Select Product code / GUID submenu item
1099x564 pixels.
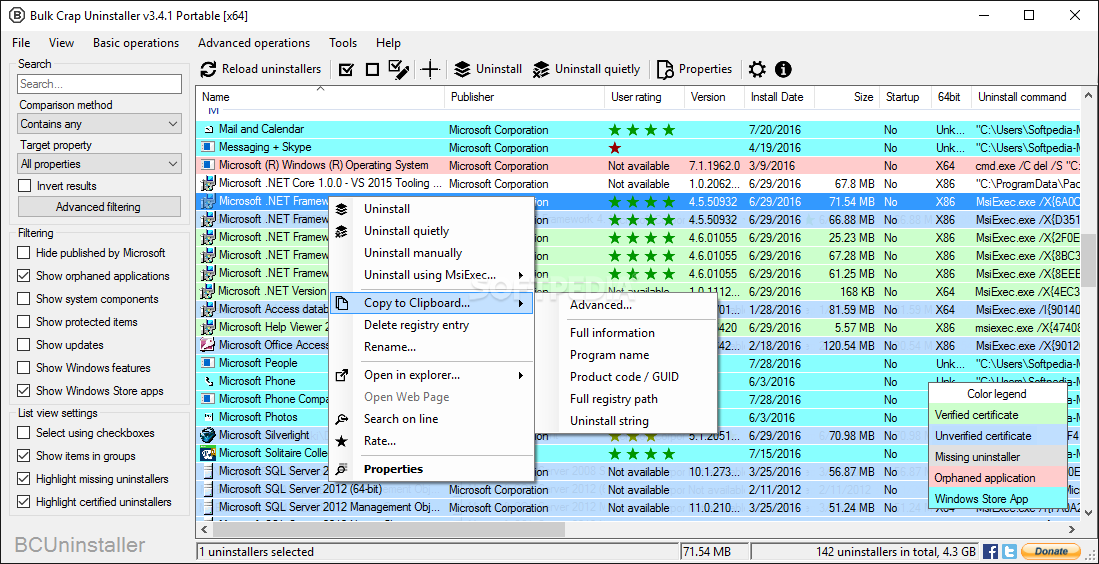[624, 377]
